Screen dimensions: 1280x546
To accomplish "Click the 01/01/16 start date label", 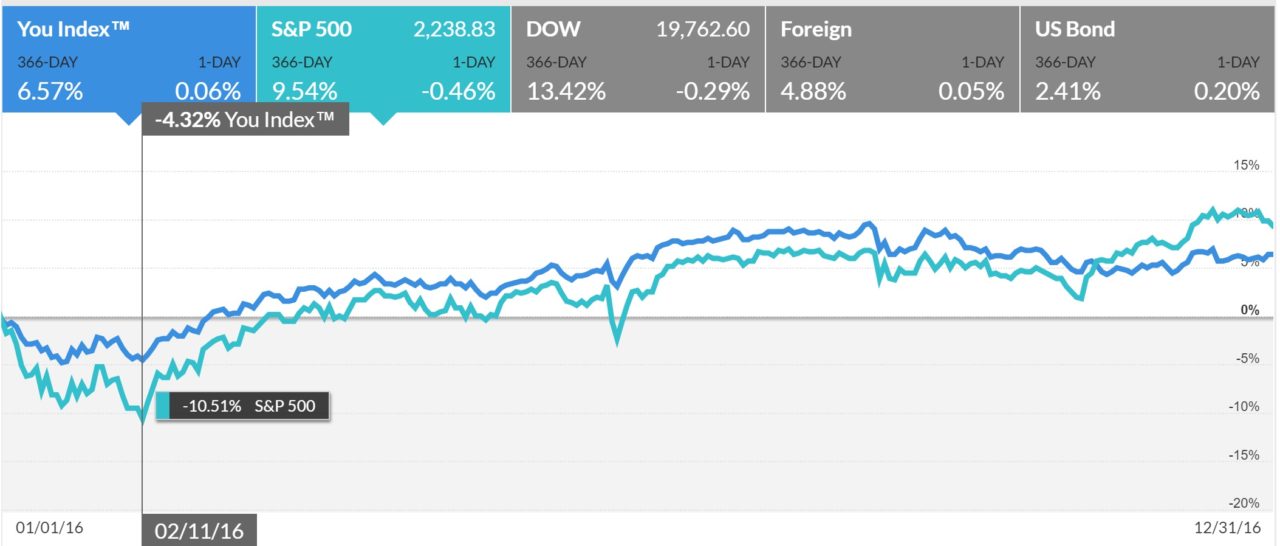I will click(44, 527).
